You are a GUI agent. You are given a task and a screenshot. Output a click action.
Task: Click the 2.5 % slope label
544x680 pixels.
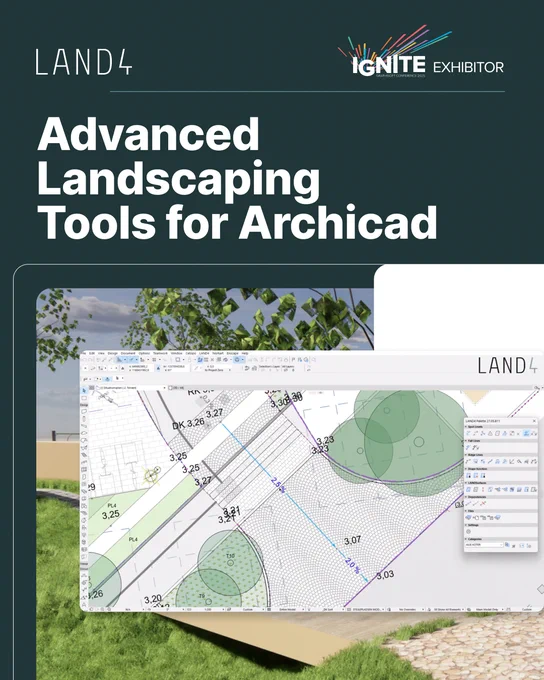[279, 485]
